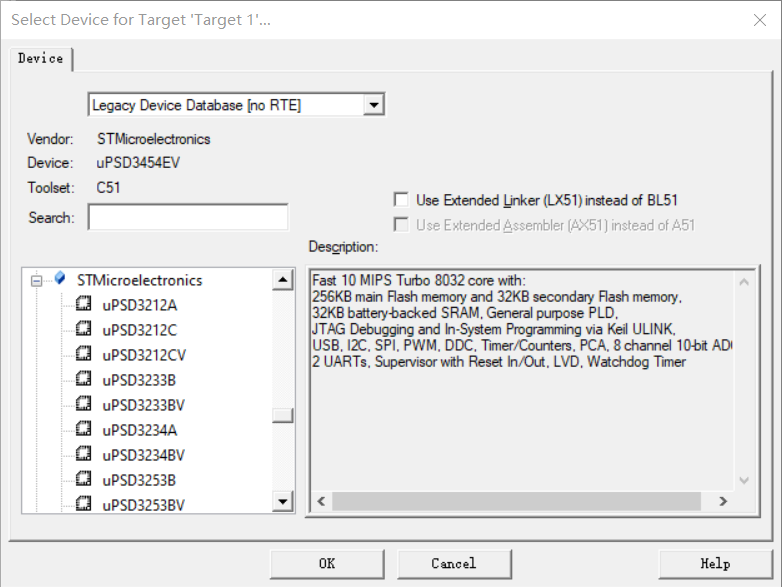Click the device list scroll up arrow
The image size is (782, 587).
click(x=283, y=280)
